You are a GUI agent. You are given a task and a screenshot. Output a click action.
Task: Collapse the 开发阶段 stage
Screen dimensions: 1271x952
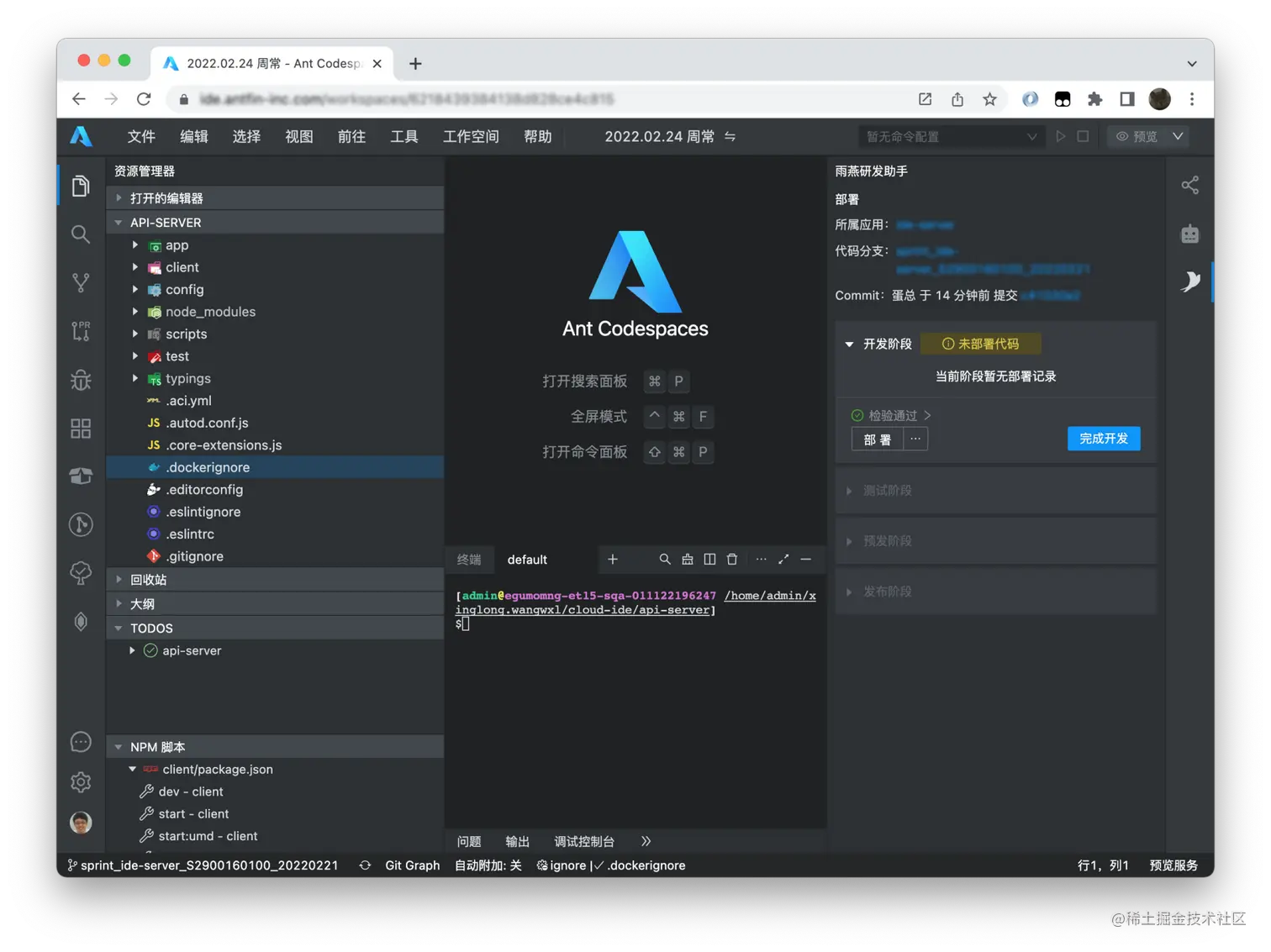click(849, 345)
